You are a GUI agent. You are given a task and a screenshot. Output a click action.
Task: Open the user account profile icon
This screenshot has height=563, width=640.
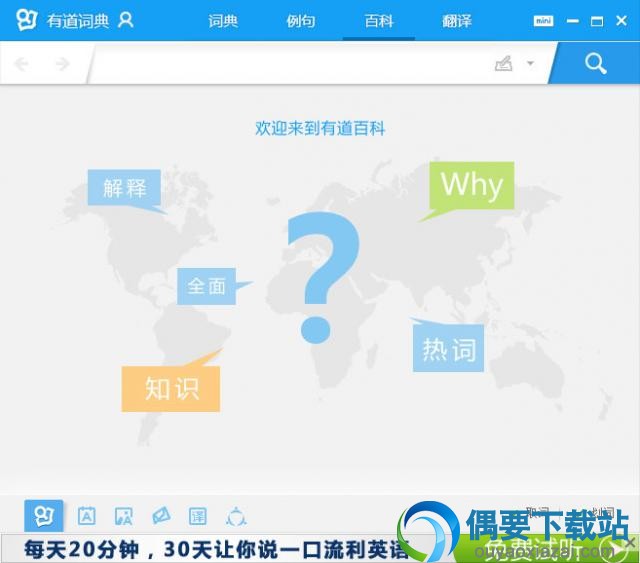point(125,20)
